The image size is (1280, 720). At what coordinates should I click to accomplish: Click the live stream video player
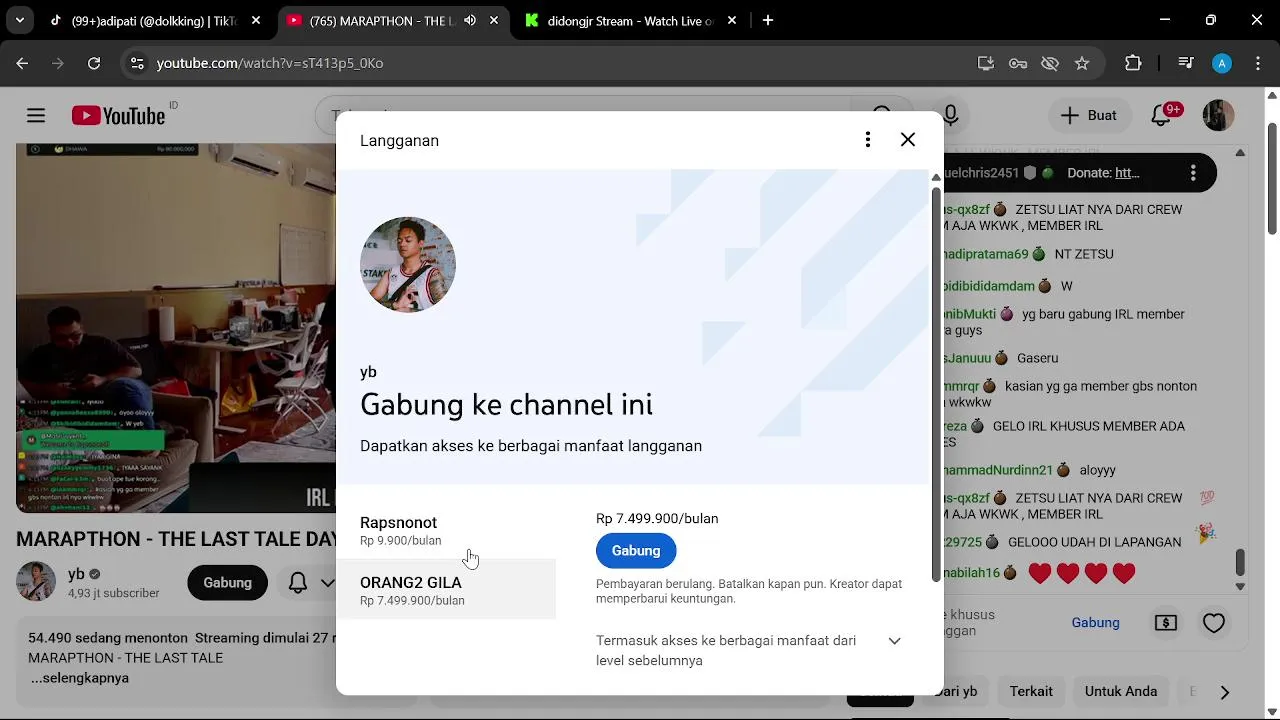(176, 328)
